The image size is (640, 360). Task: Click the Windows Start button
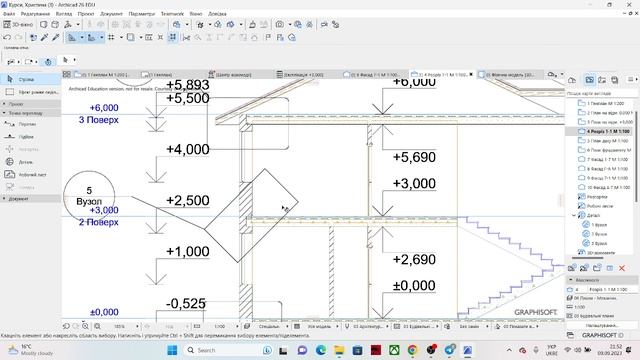(172, 350)
